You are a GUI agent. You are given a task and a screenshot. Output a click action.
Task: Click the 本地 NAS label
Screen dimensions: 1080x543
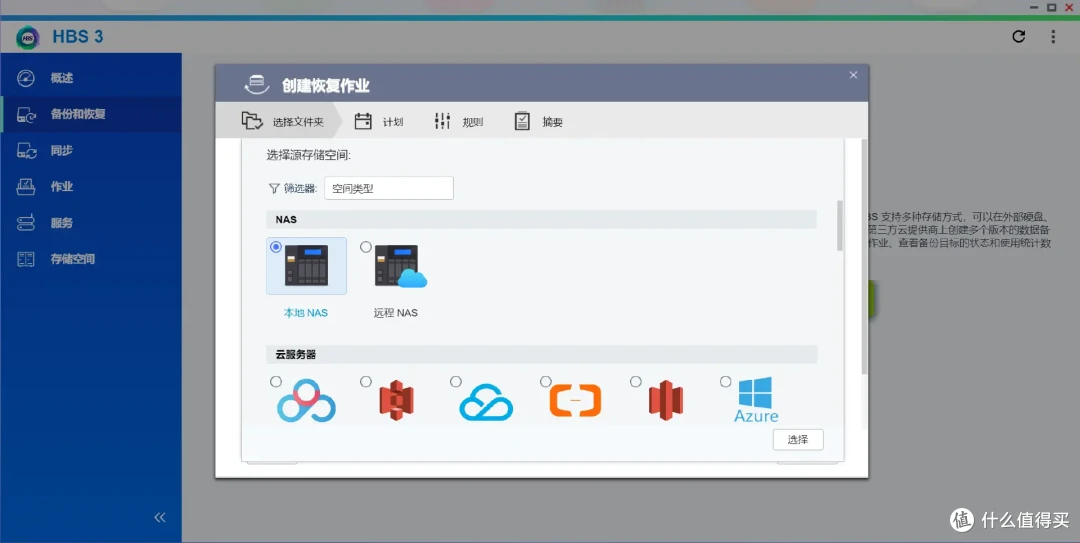coord(306,313)
